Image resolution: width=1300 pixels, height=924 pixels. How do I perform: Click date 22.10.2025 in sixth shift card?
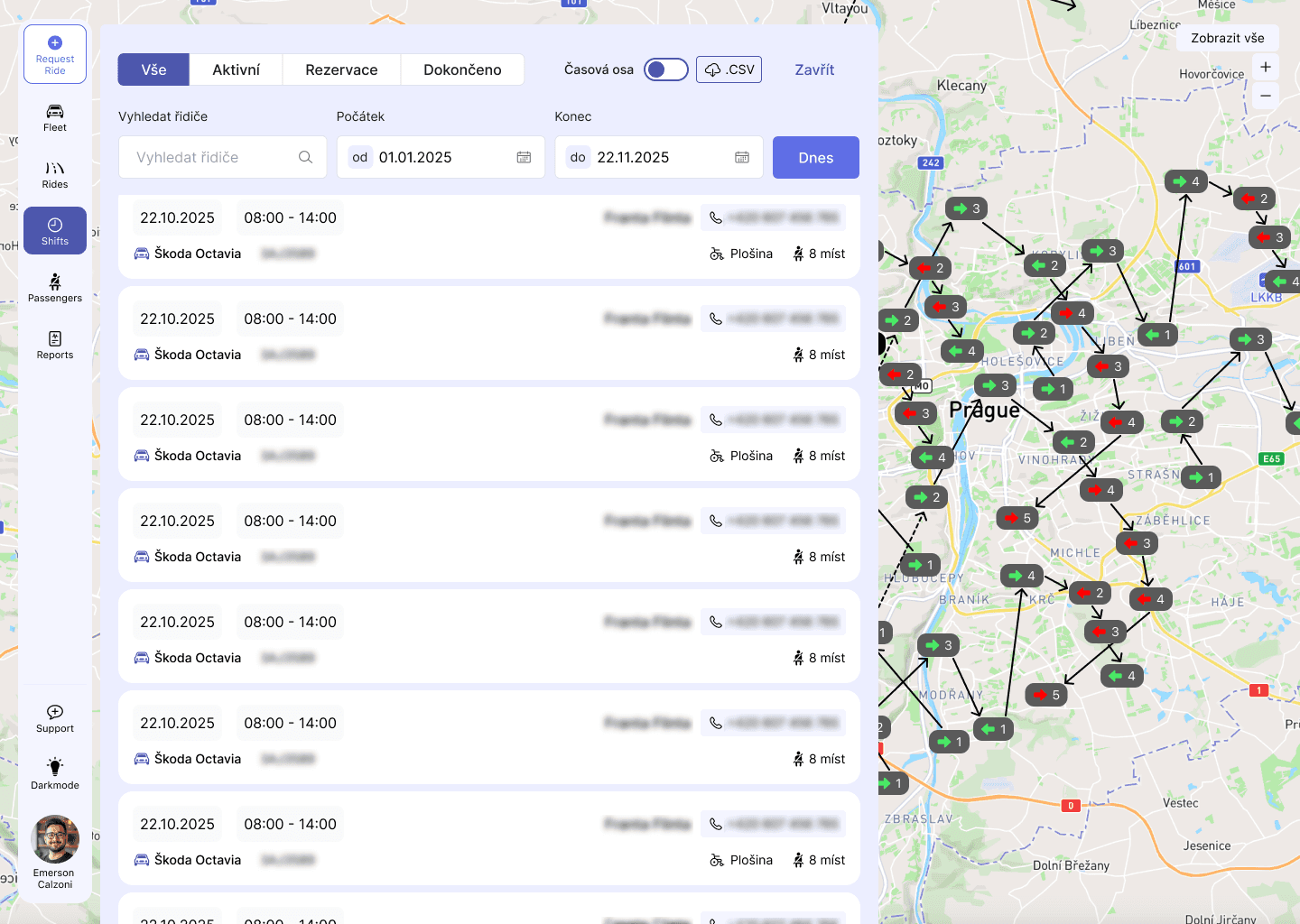coord(177,723)
